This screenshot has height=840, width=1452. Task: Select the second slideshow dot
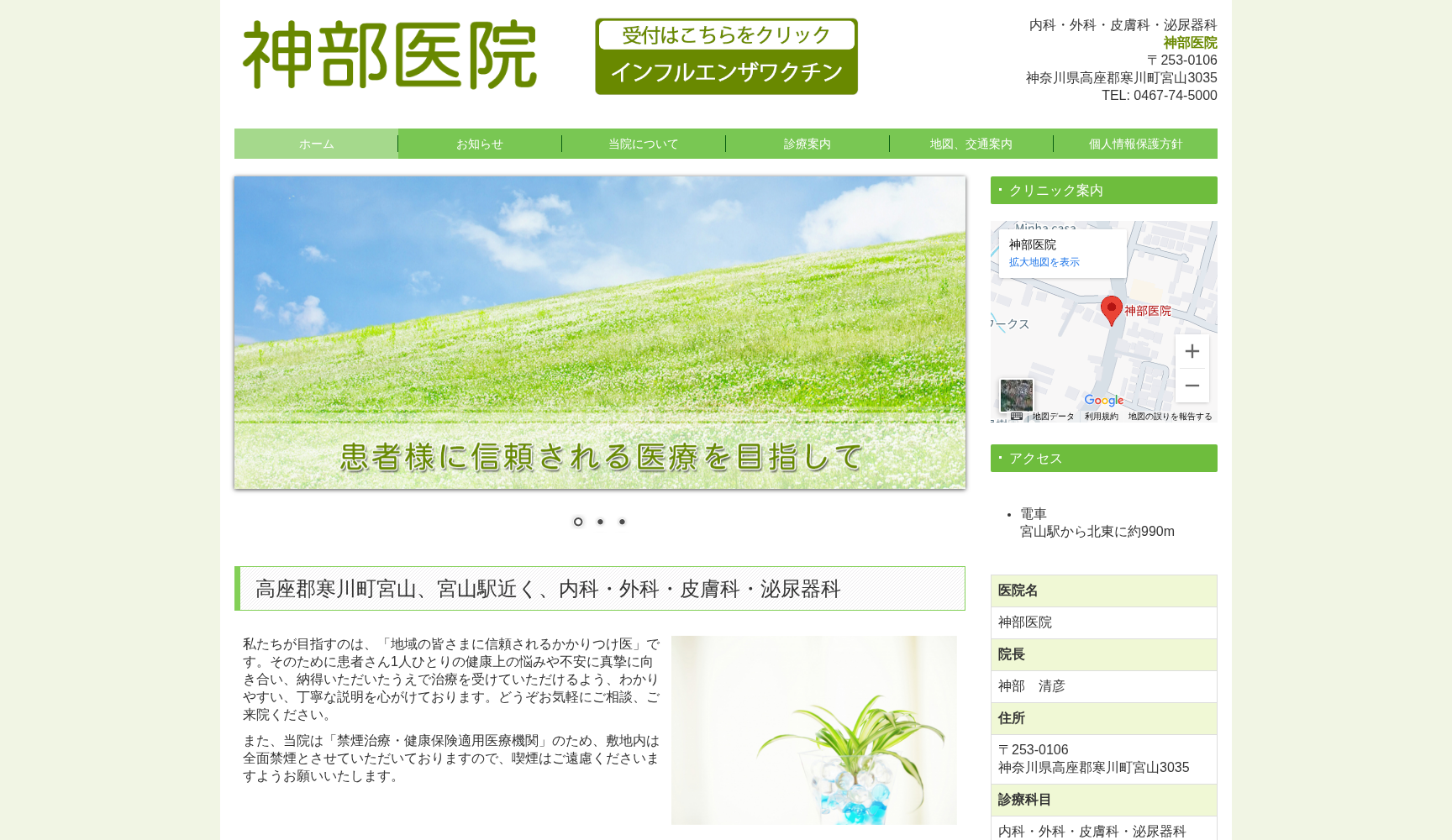600,522
